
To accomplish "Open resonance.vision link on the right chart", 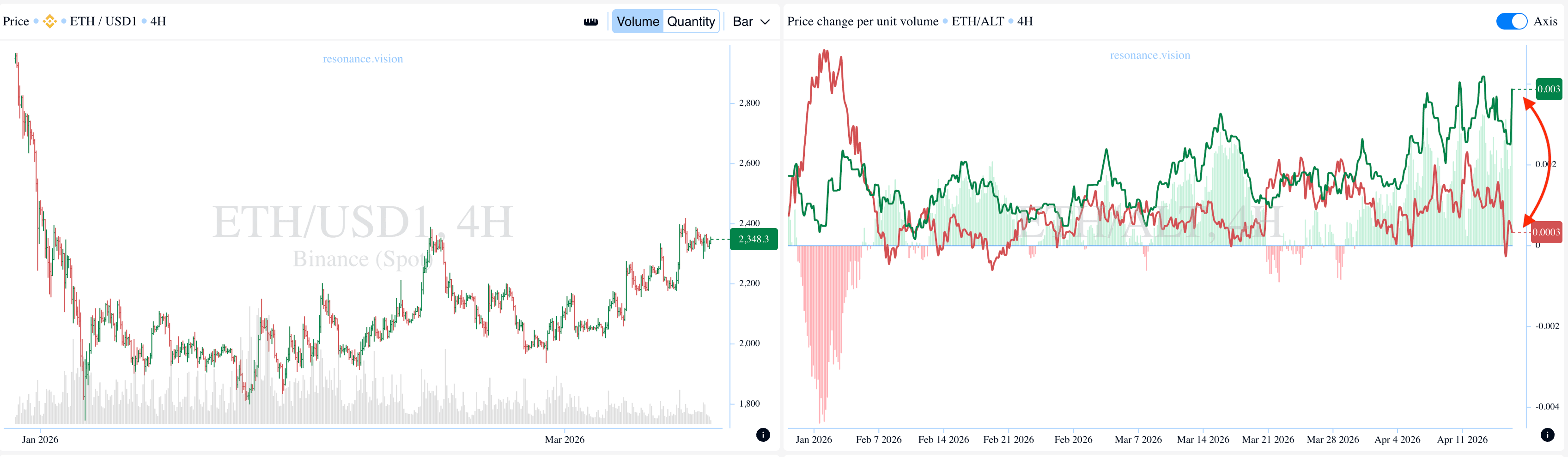I will pos(1150,55).
